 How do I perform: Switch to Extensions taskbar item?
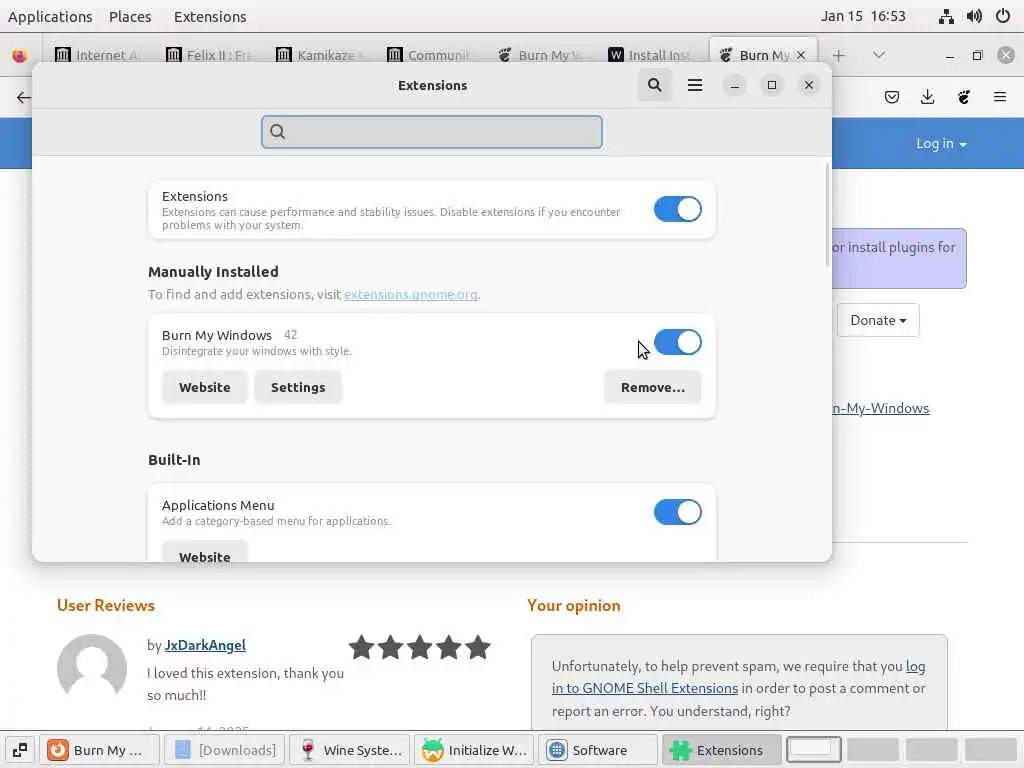(x=722, y=750)
